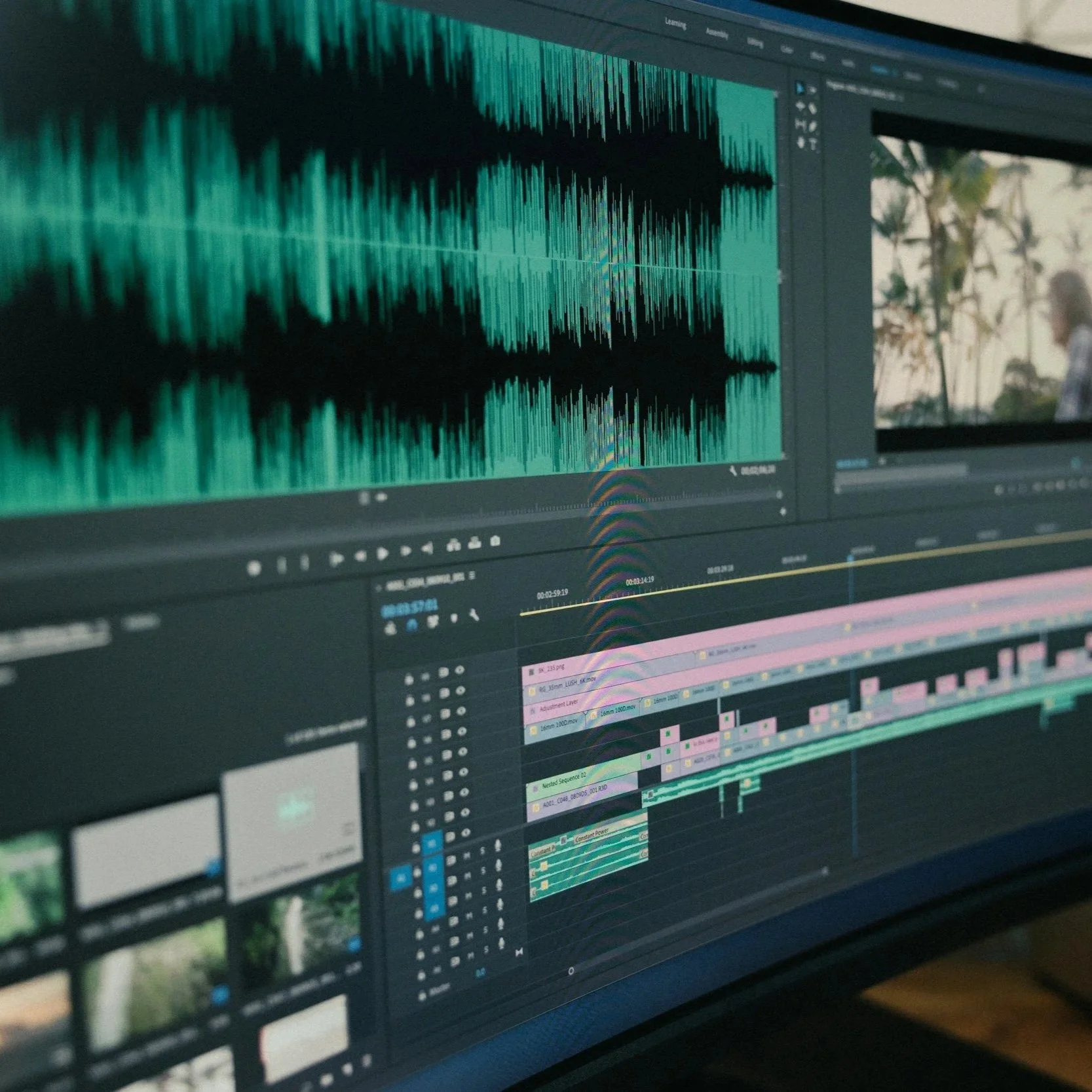Image resolution: width=1092 pixels, height=1092 pixels.
Task: Select the Hand tool
Action: (x=801, y=142)
